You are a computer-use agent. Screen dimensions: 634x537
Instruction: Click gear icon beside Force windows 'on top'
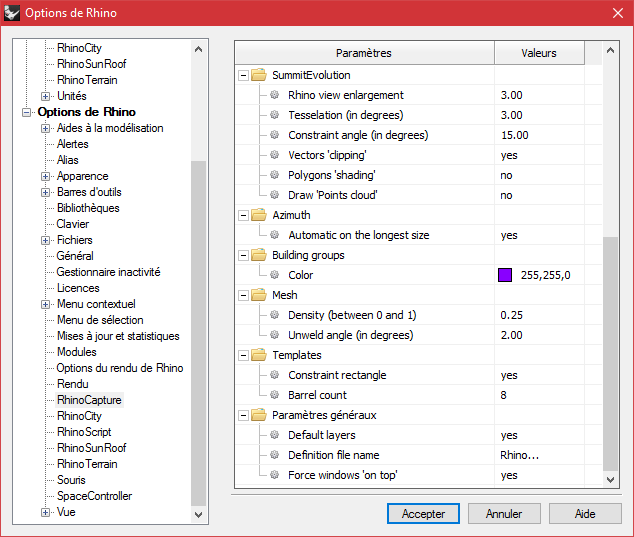(x=275, y=475)
